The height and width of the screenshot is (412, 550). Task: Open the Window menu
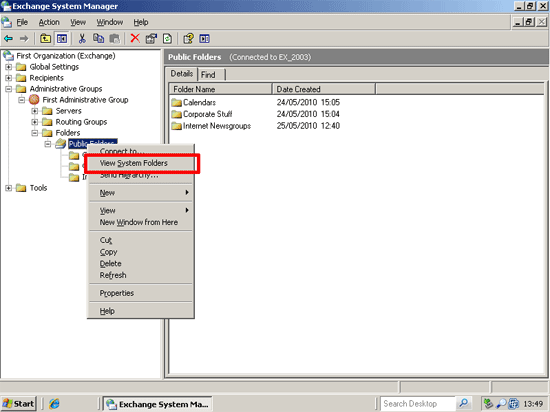[x=110, y=22]
